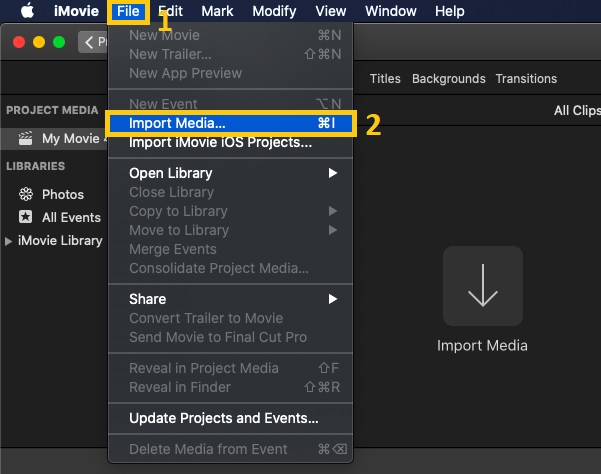This screenshot has width=601, height=474.
Task: Click the green full-screen window button
Action: pos(59,42)
